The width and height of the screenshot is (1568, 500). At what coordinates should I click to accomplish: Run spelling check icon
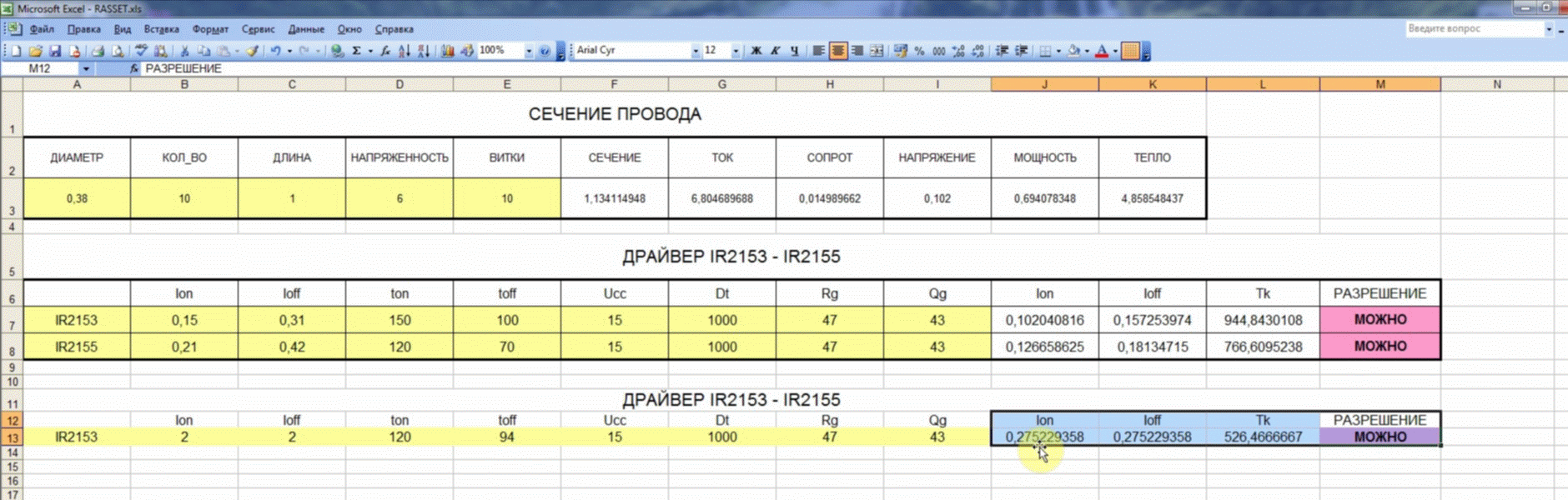[x=142, y=51]
